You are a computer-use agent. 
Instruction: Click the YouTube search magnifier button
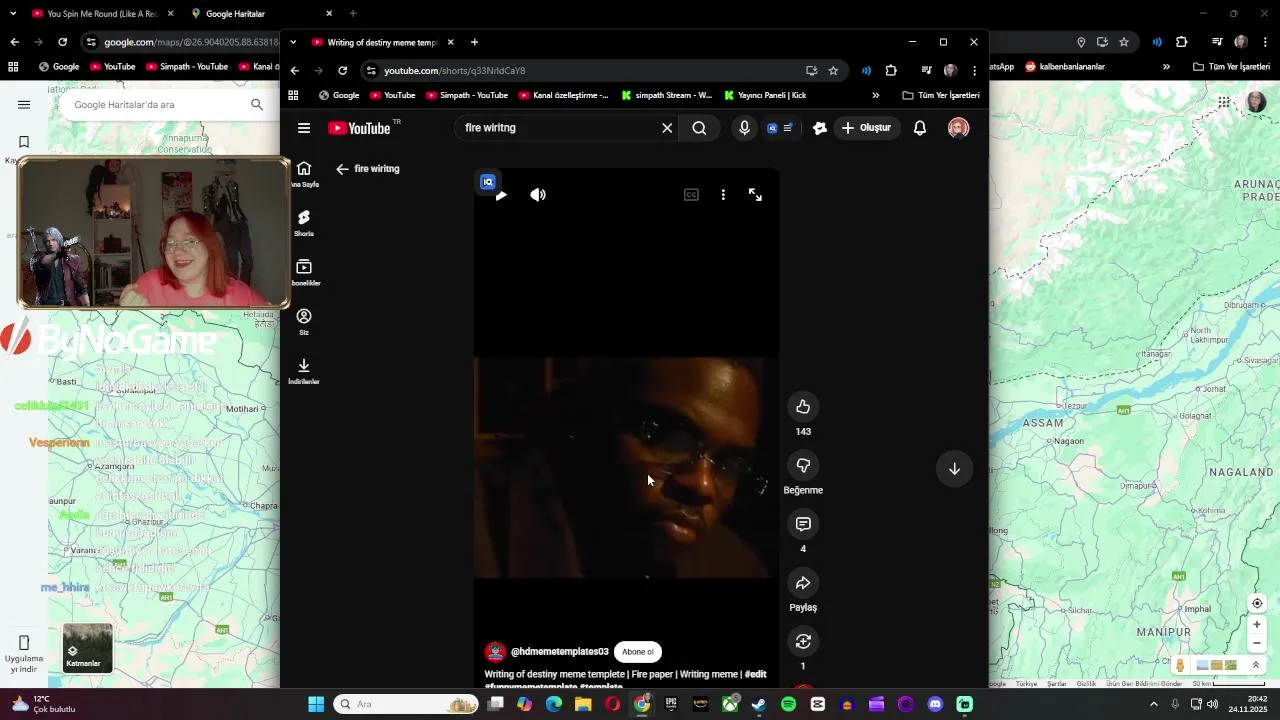pyautogui.click(x=699, y=128)
